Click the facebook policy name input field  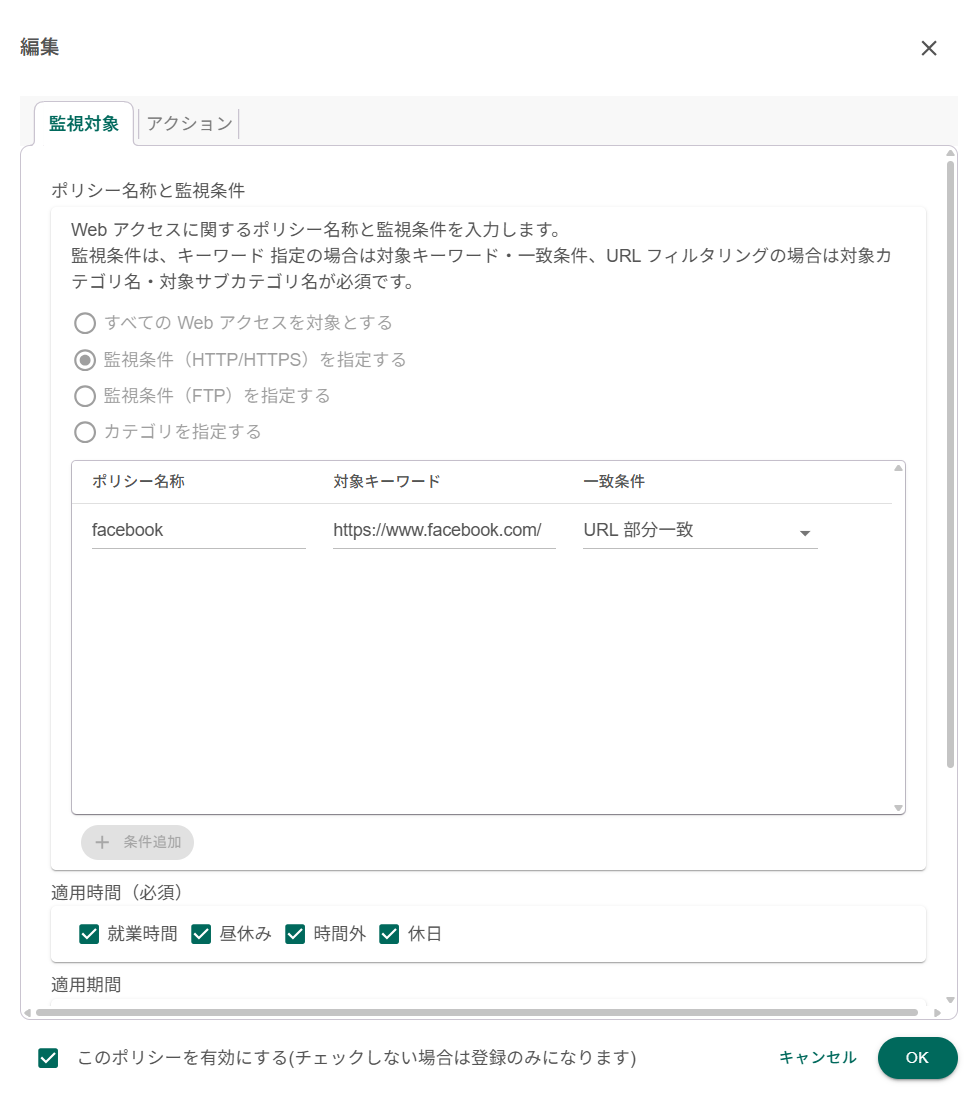198,530
